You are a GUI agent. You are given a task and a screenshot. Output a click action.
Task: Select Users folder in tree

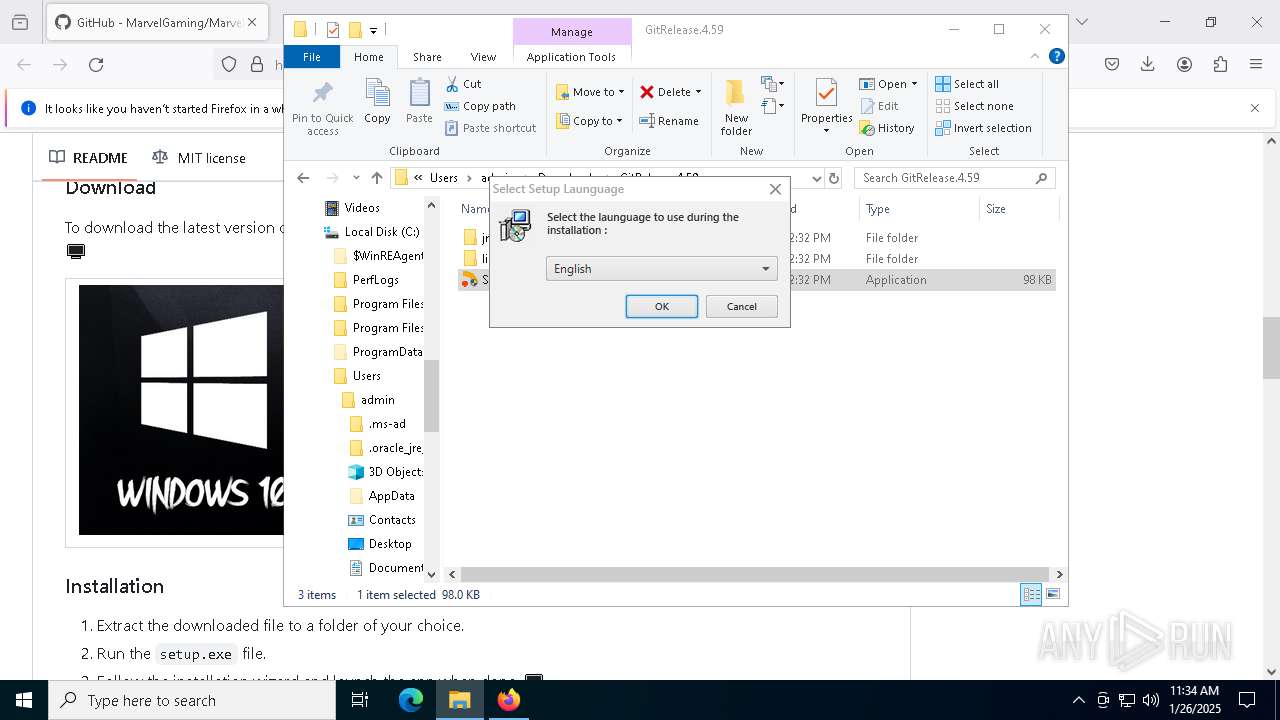366,376
